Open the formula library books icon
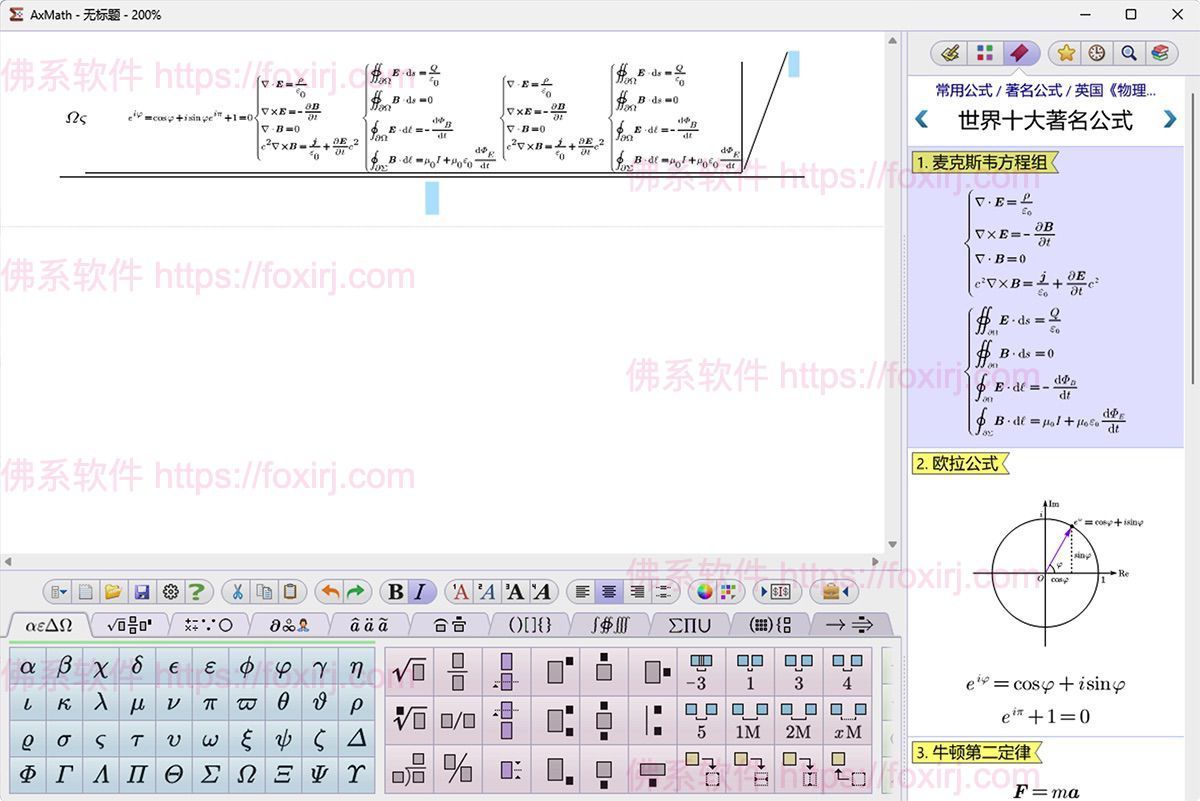The image size is (1200, 801). [1160, 52]
